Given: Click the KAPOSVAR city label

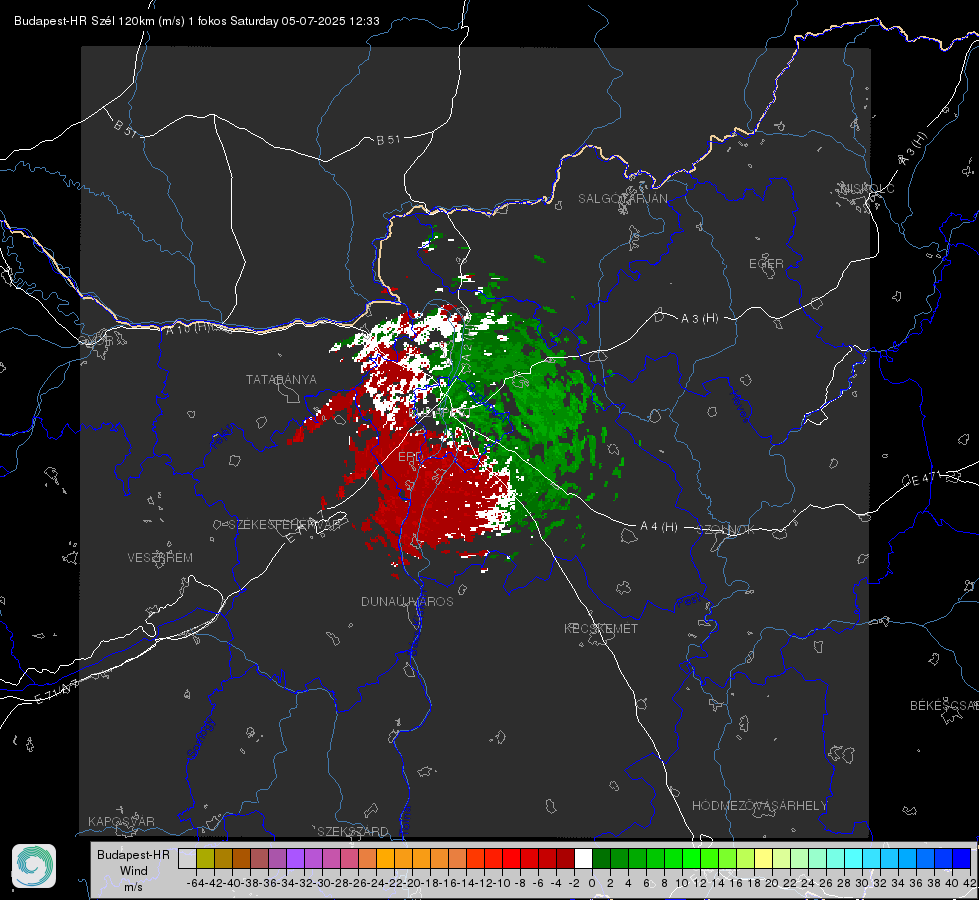Looking at the screenshot, I should 121,821.
